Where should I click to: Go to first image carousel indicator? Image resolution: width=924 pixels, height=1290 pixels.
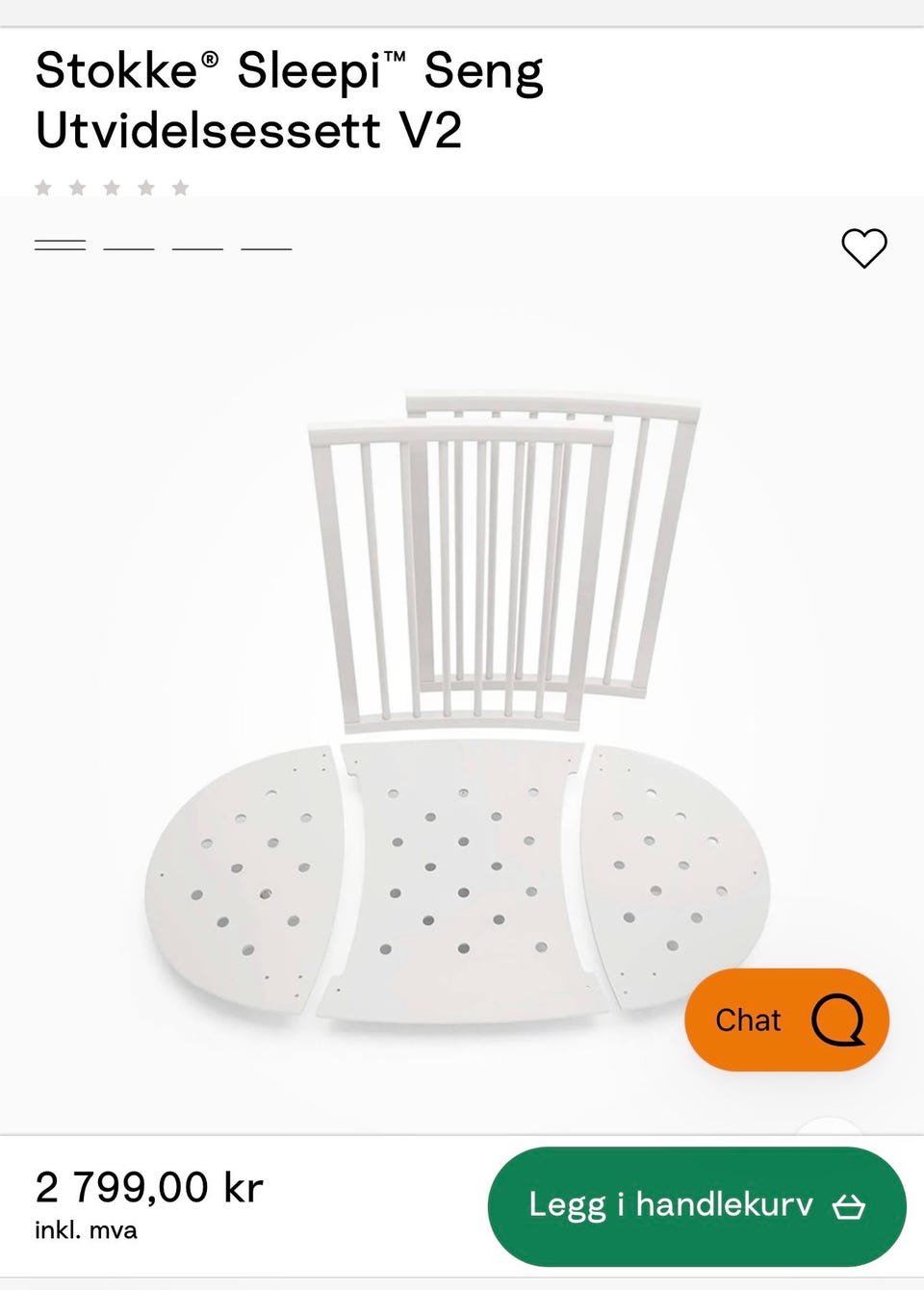[x=60, y=246]
